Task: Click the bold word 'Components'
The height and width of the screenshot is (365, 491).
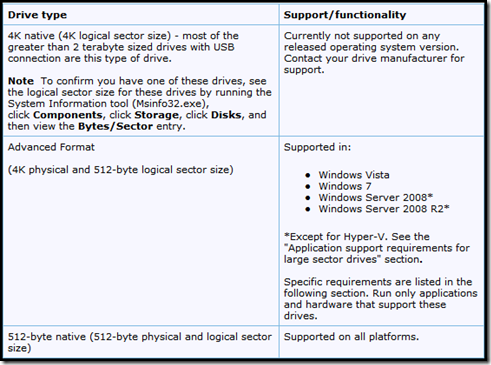Action: pos(68,115)
